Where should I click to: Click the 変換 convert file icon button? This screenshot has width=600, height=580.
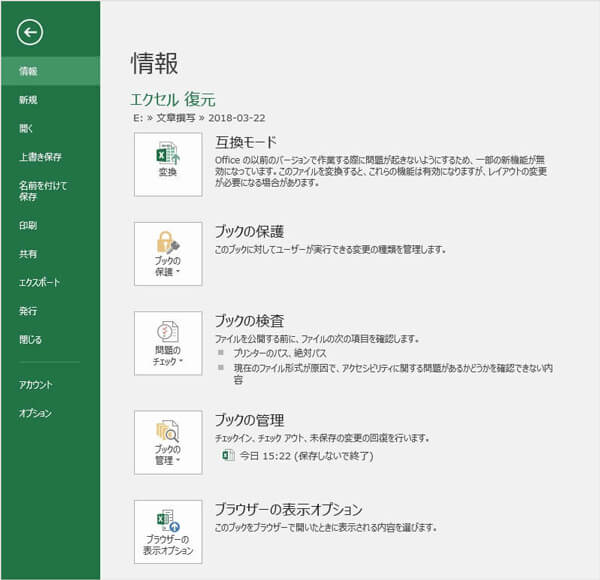tap(168, 165)
